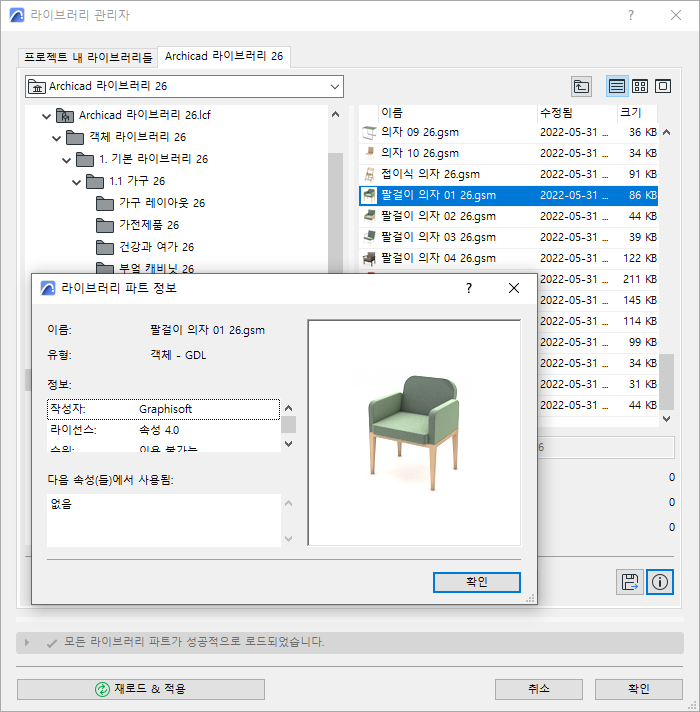The height and width of the screenshot is (712, 700).
Task: Select 팔걸이 의자 04 26.gsm file name
Action: [439, 258]
